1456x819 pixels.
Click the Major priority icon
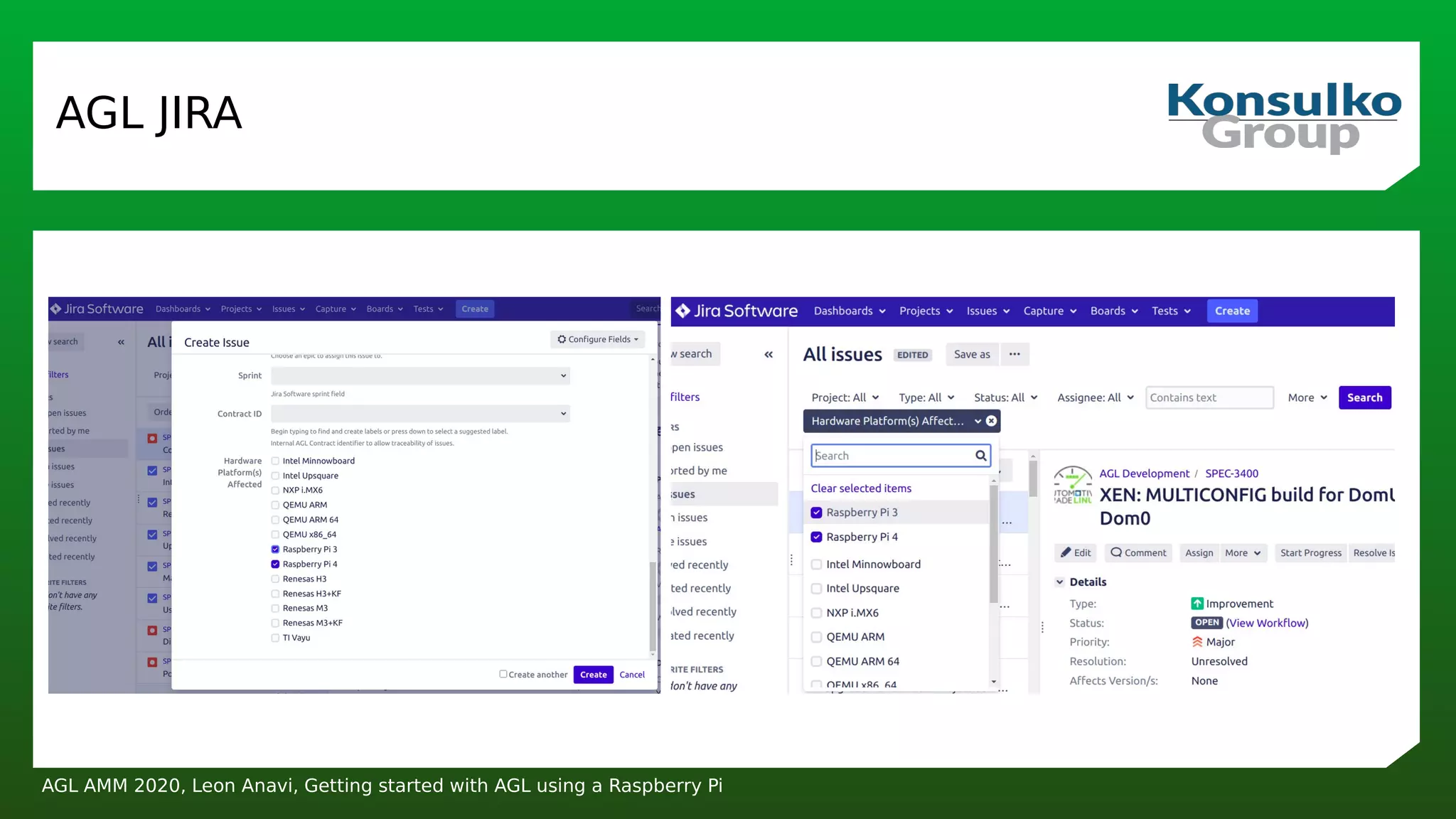(1197, 642)
